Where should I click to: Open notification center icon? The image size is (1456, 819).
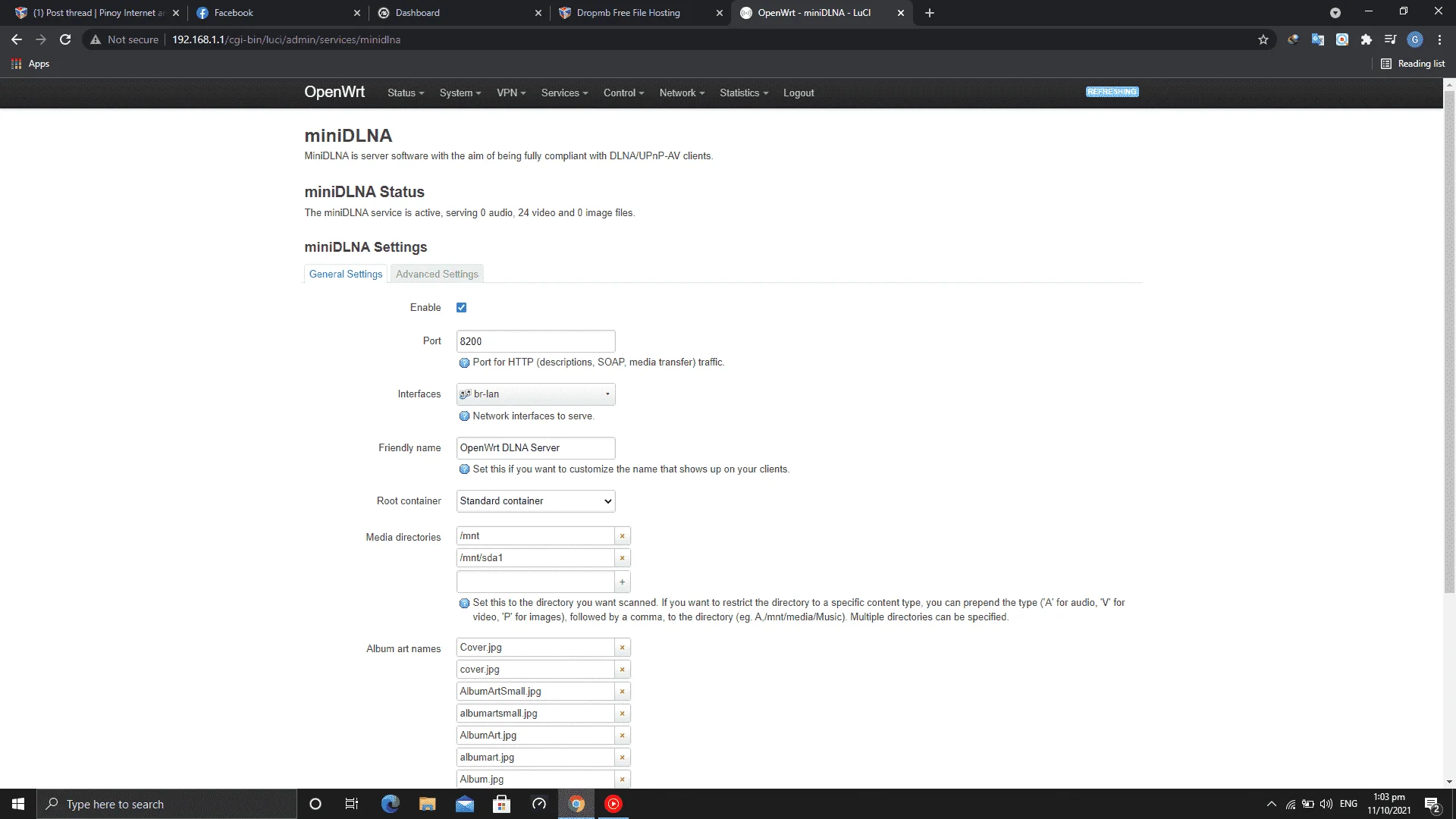tap(1432, 805)
